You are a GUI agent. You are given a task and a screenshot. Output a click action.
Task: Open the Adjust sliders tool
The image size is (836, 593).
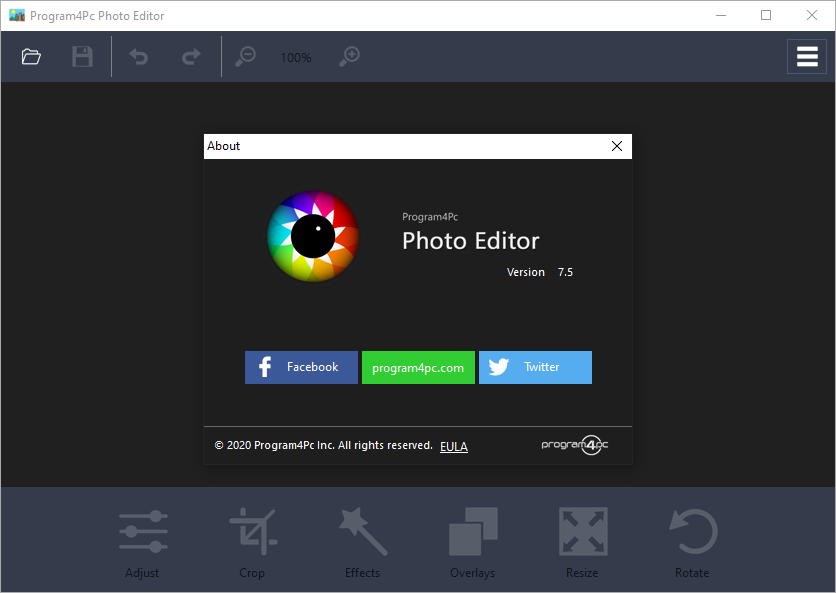pyautogui.click(x=142, y=544)
